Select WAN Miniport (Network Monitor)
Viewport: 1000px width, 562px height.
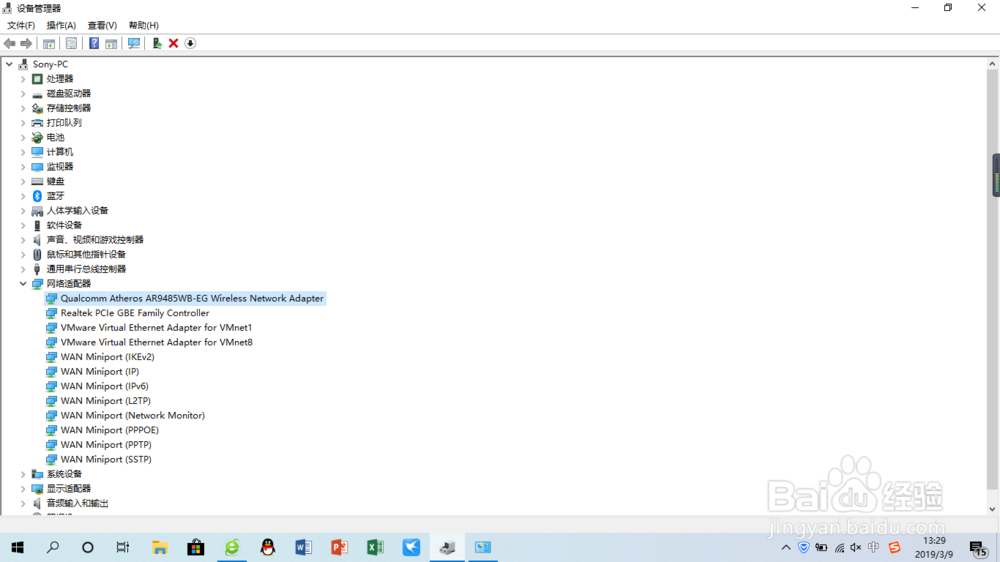pos(133,416)
